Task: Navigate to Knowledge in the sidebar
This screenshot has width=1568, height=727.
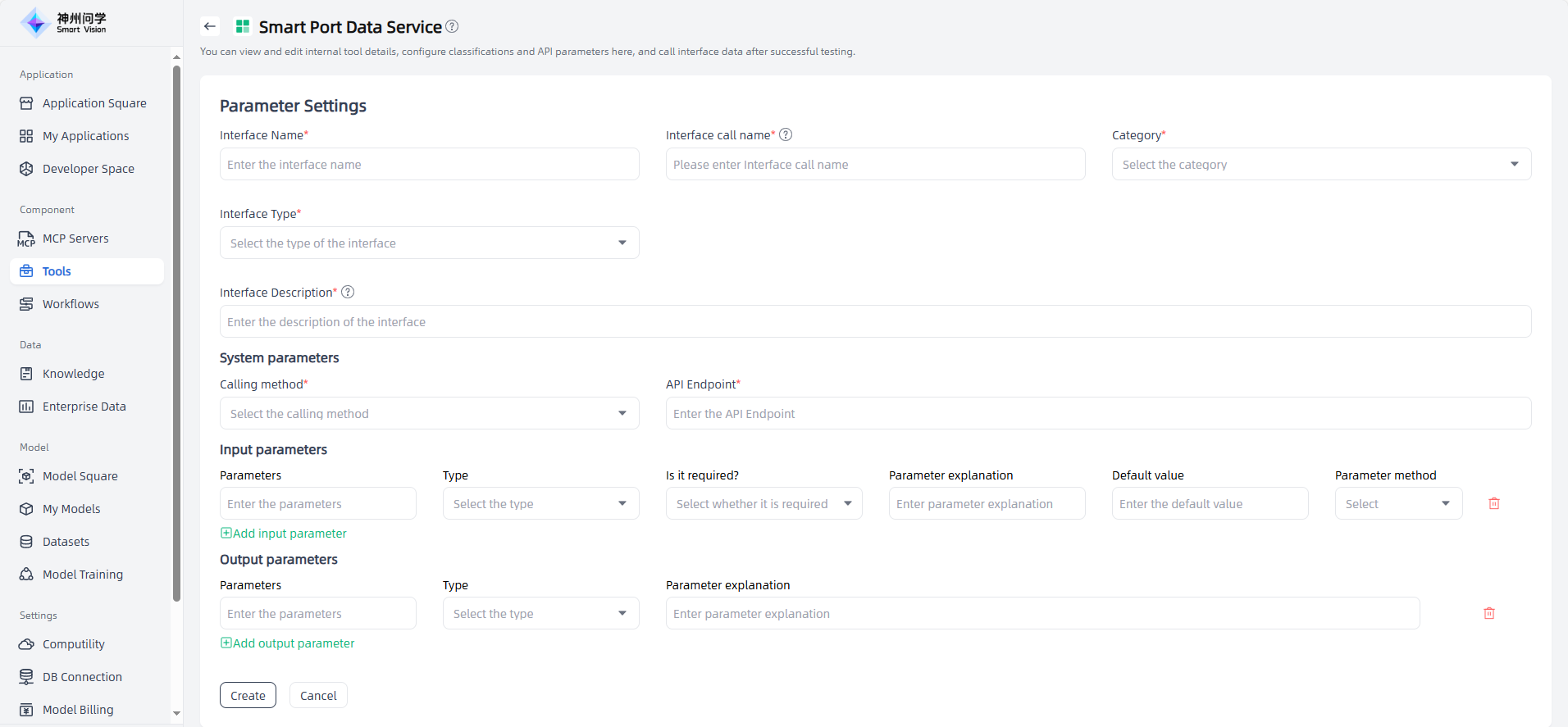Action: (x=73, y=374)
